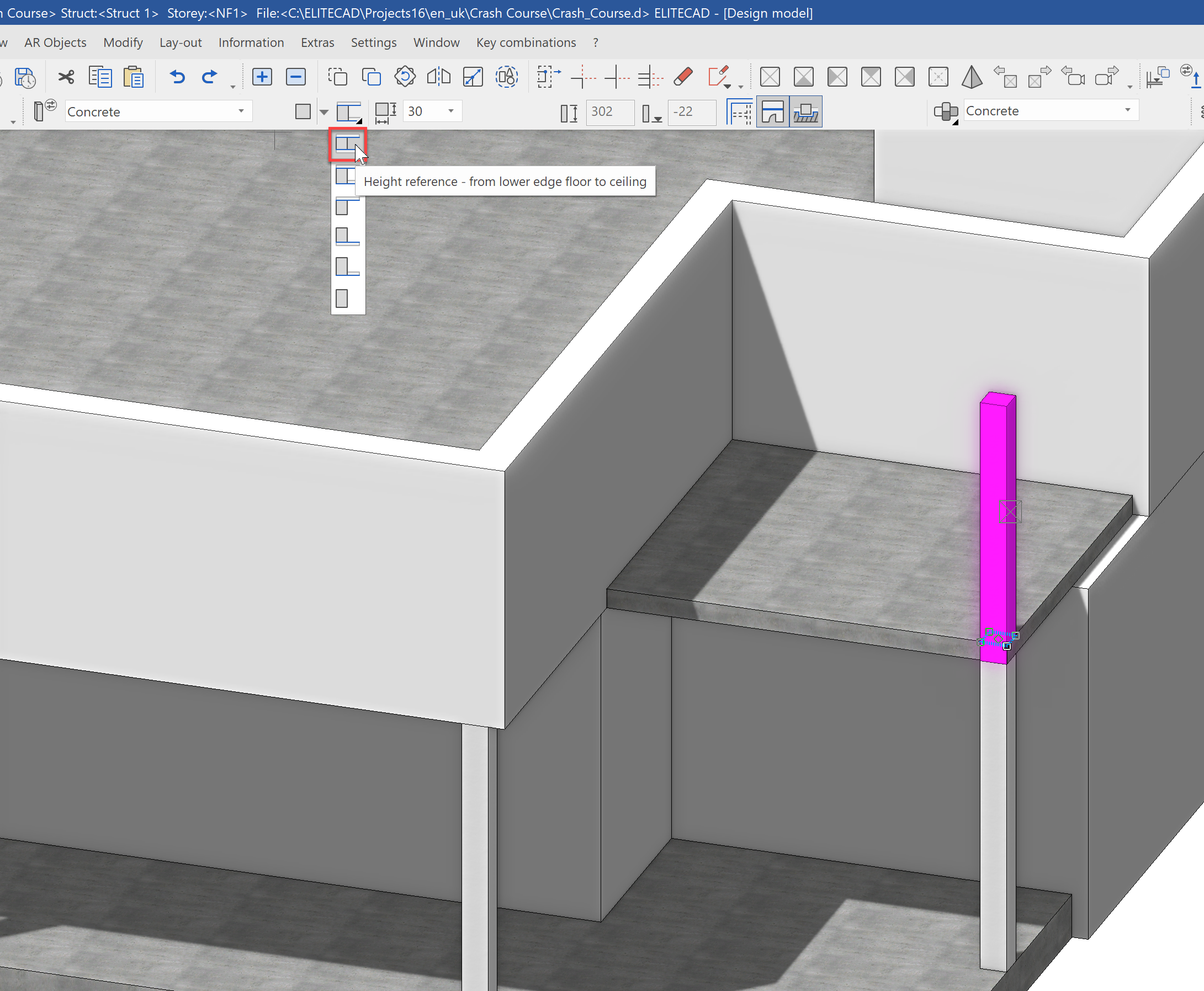Image resolution: width=1204 pixels, height=991 pixels.
Task: Open the cross-section shape dropdown arrow
Action: pos(324,112)
